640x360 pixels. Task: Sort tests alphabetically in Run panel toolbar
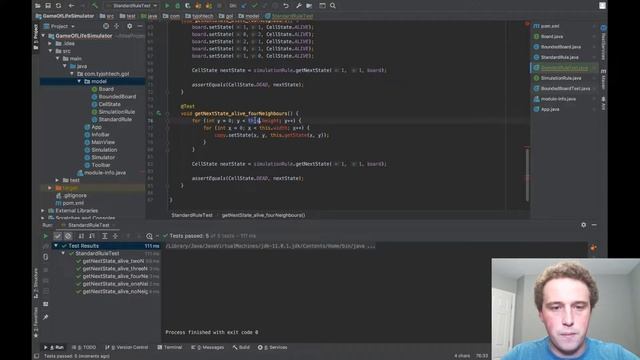tap(81, 236)
